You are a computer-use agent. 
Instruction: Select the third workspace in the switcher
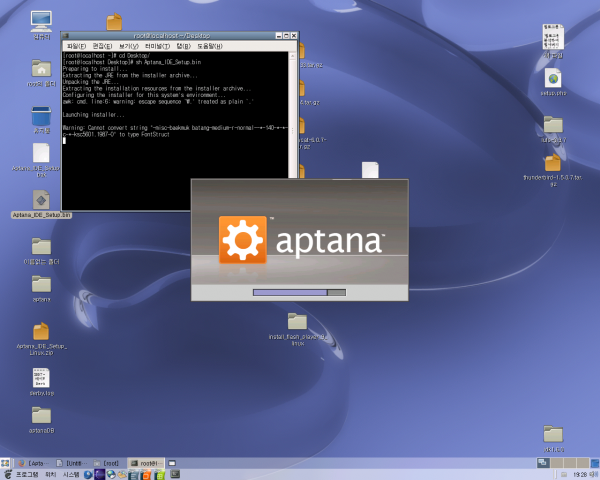coord(570,463)
